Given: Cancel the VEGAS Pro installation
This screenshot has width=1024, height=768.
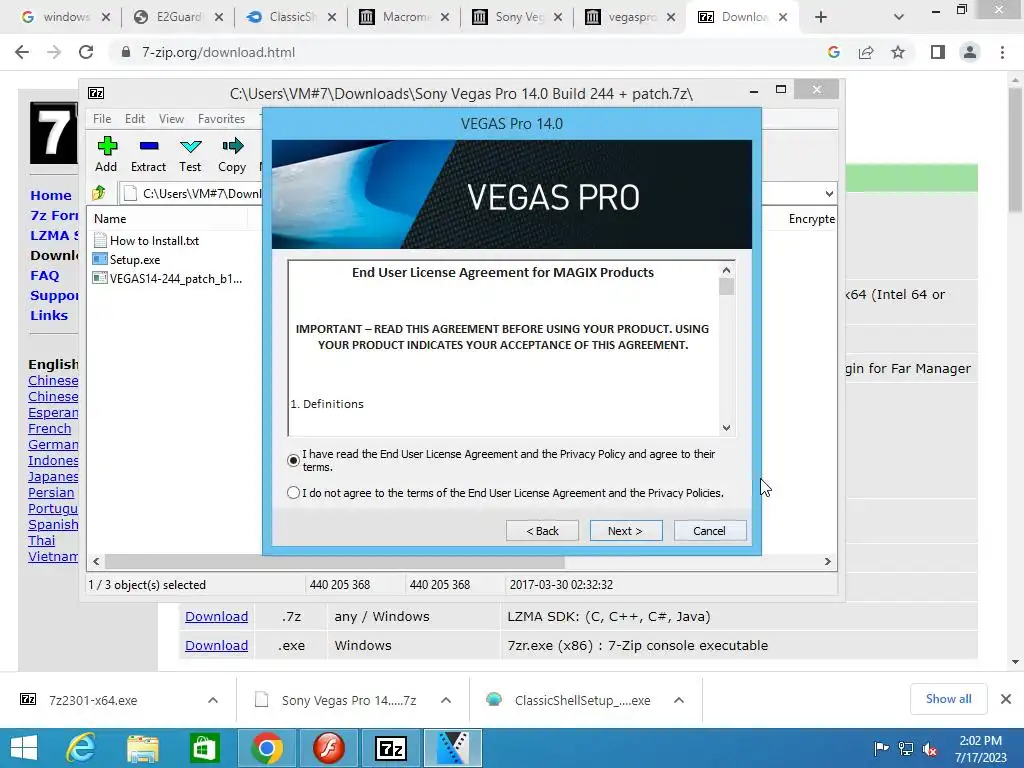Looking at the screenshot, I should click(x=710, y=531).
